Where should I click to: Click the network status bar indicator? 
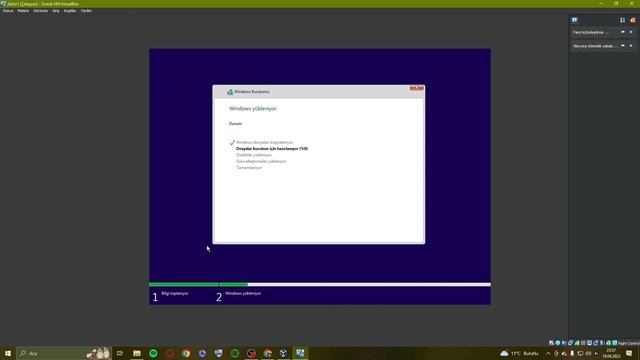(570, 343)
